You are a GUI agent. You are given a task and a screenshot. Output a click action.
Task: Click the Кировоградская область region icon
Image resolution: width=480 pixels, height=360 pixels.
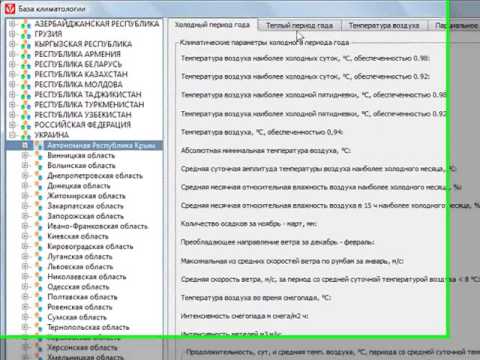[39, 246]
